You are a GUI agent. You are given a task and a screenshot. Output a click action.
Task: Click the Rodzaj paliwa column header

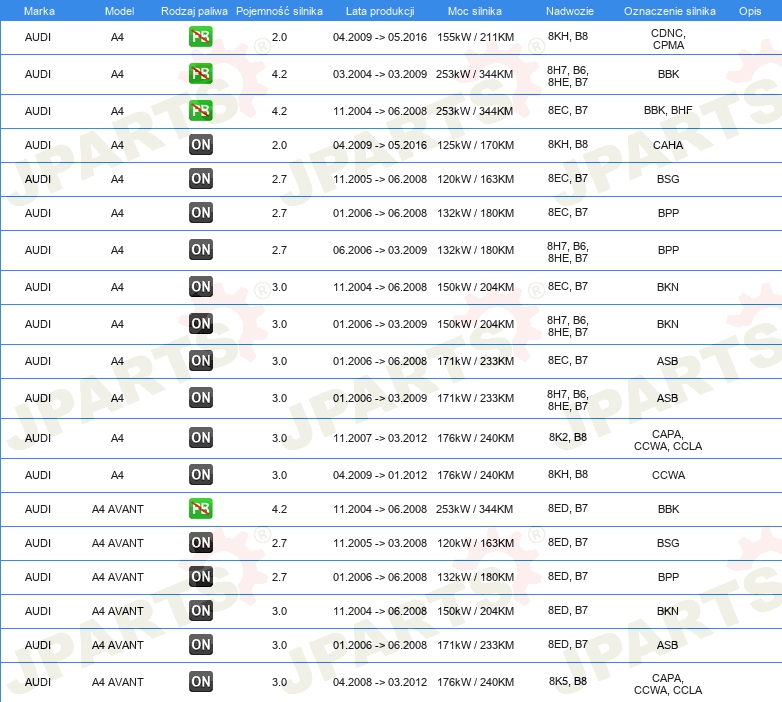(x=194, y=10)
